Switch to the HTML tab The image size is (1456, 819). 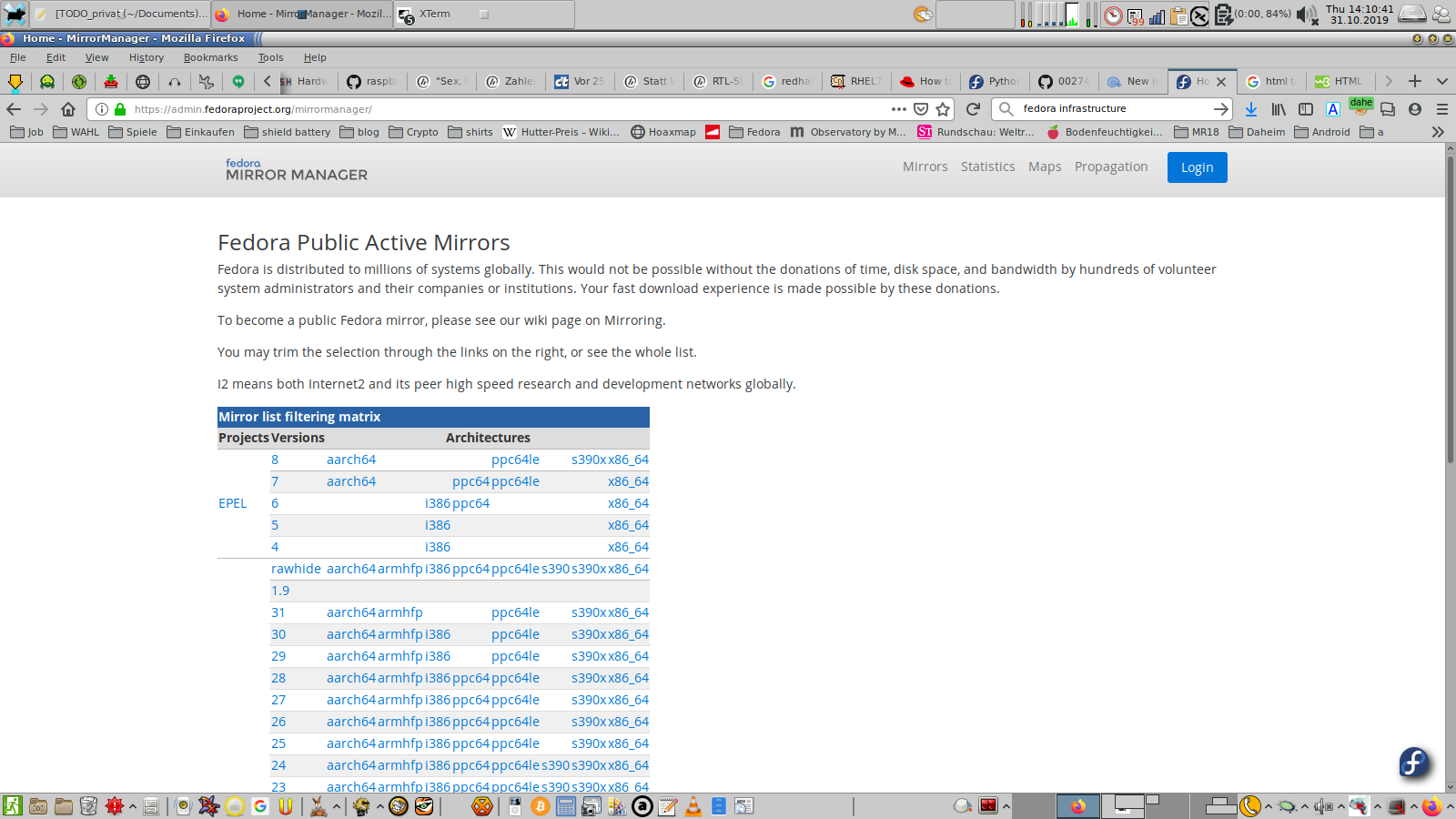point(1340,81)
